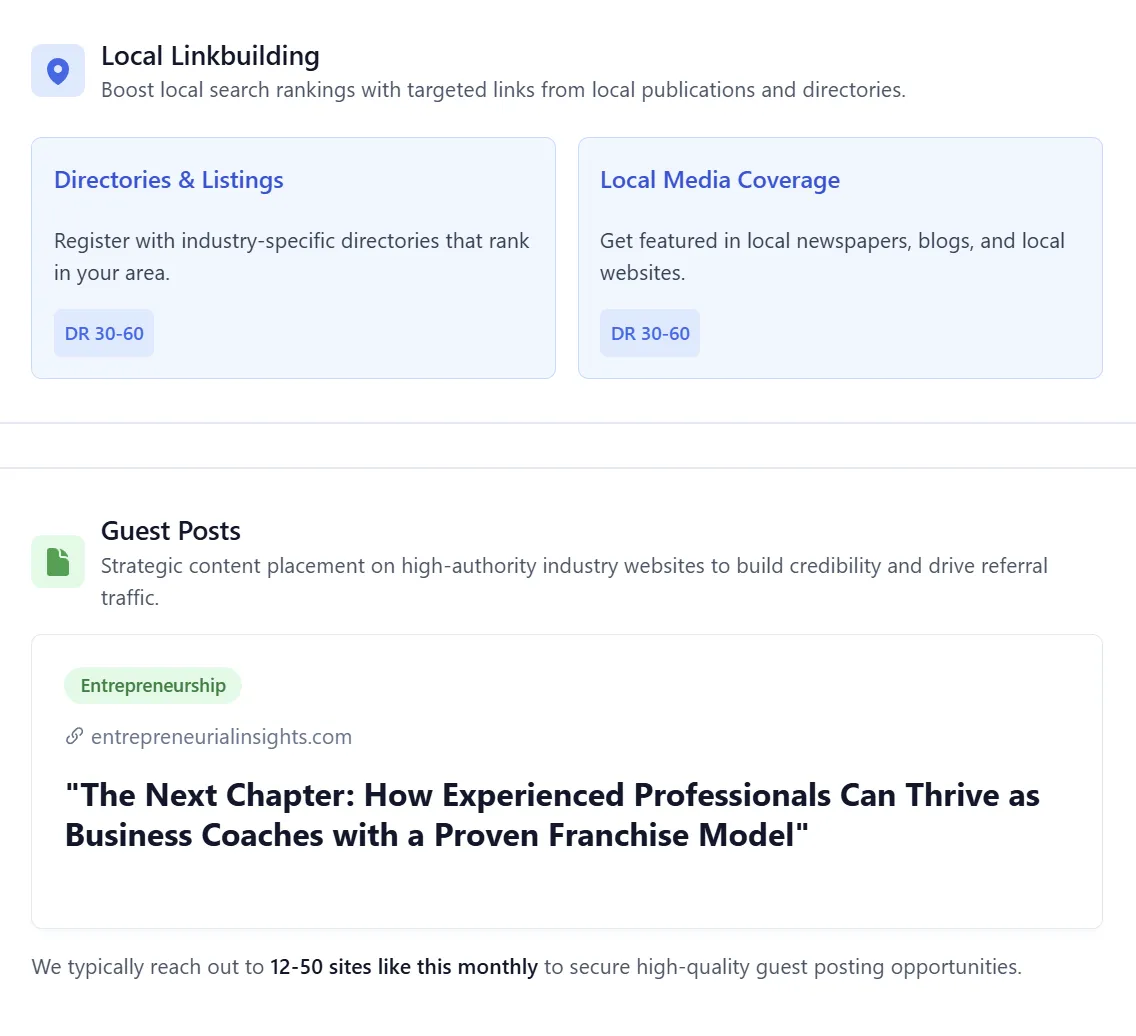Open the Directories & Listings heading
This screenshot has width=1136, height=1036.
[x=169, y=180]
